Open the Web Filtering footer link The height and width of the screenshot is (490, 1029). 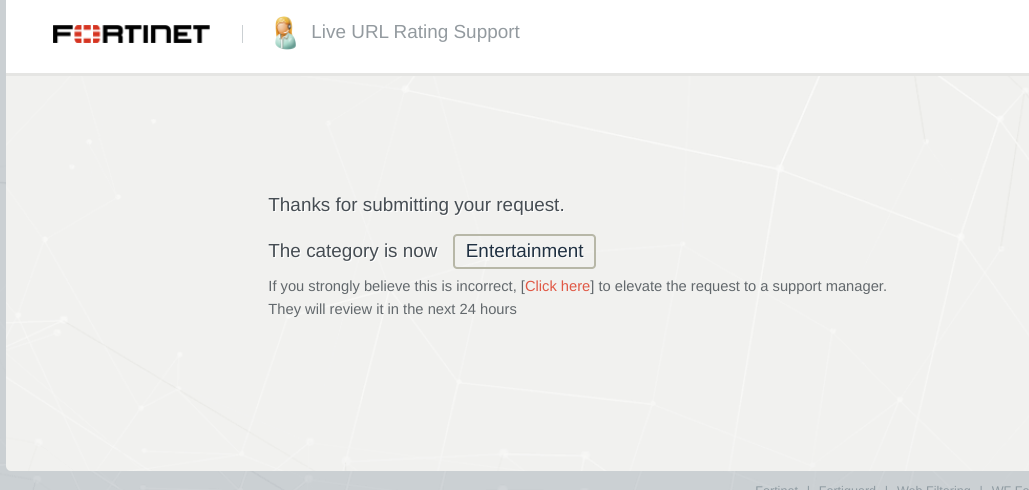click(x=933, y=487)
